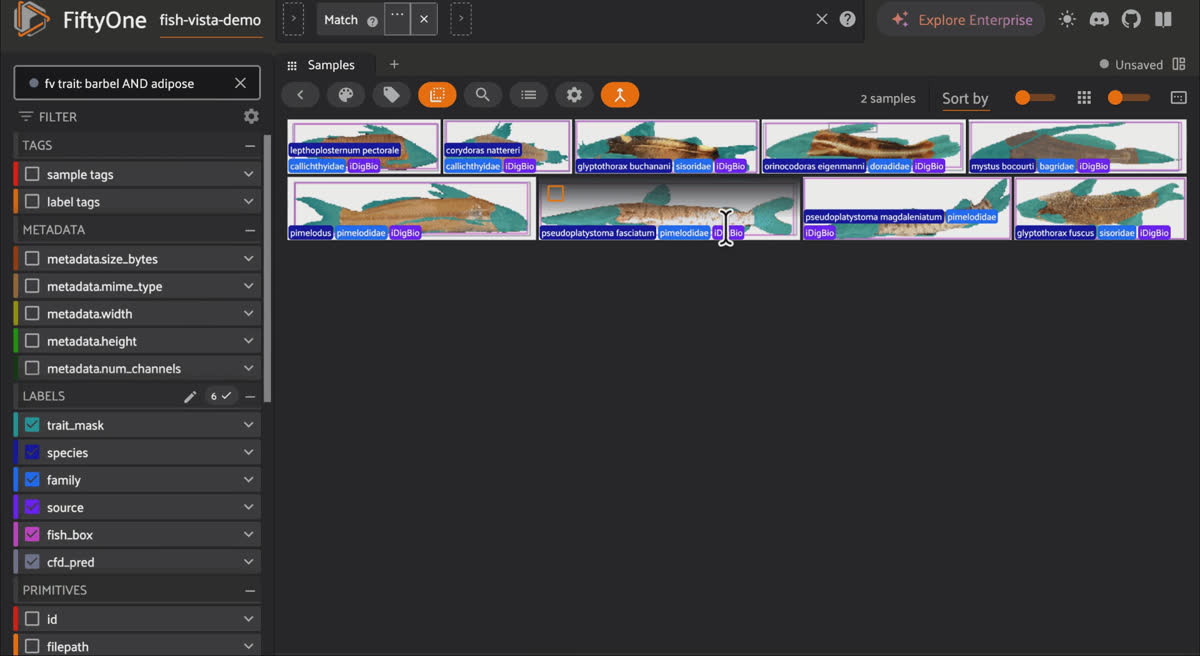The width and height of the screenshot is (1200, 656).
Task: Enable the metadata.mime_type checkbox
Action: (32, 286)
